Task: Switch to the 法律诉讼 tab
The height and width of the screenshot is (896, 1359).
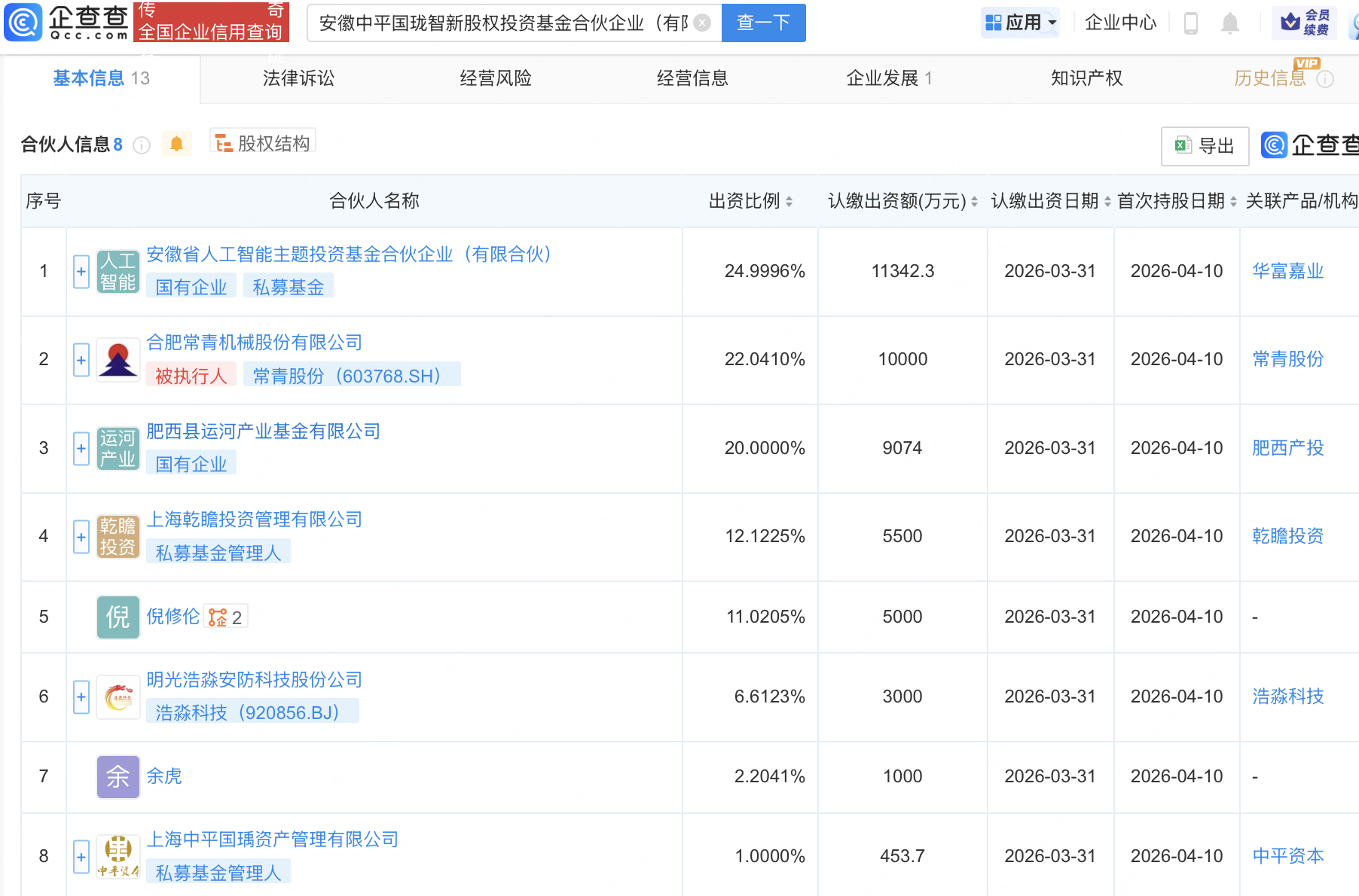Action: [298, 78]
